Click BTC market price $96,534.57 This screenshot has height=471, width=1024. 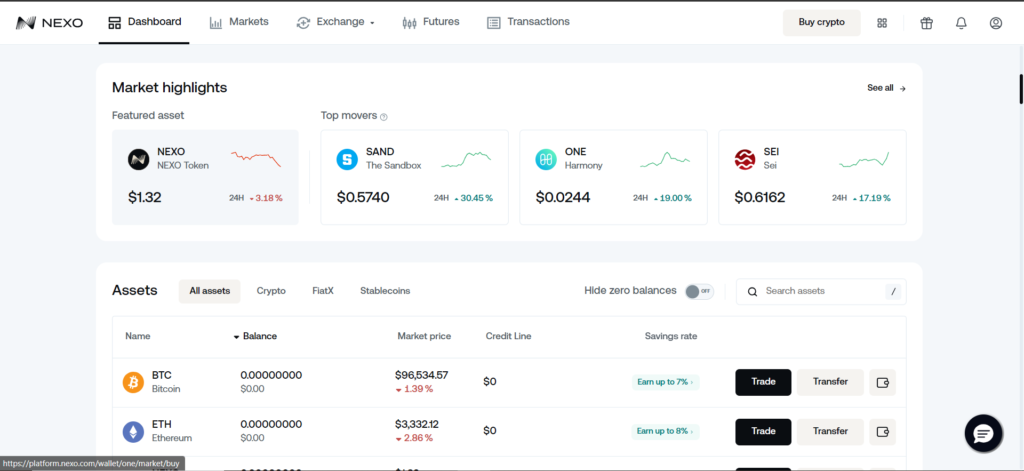pyautogui.click(x=421, y=376)
